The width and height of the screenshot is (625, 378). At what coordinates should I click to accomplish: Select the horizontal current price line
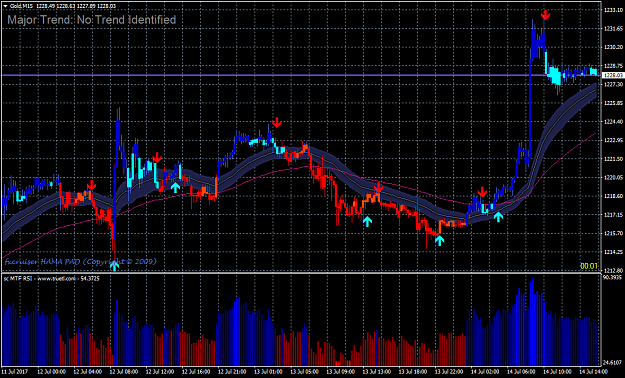301,75
